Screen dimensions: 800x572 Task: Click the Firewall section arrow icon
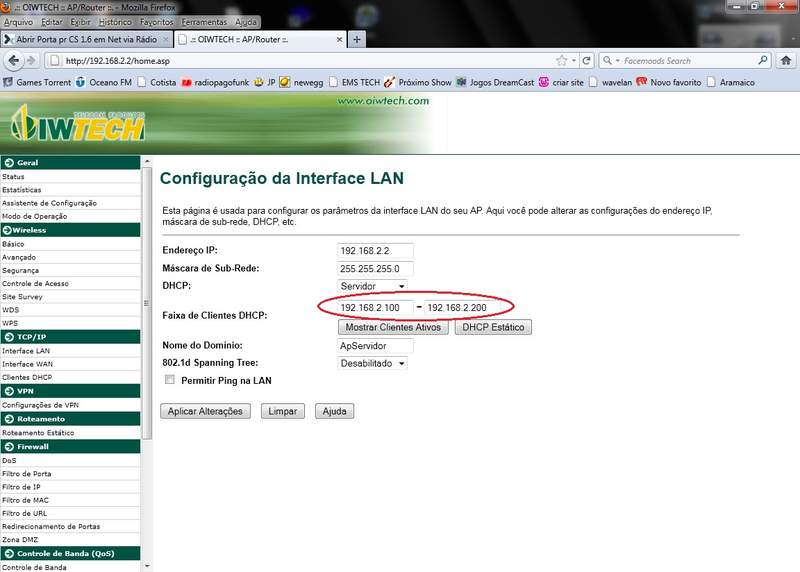[9, 446]
